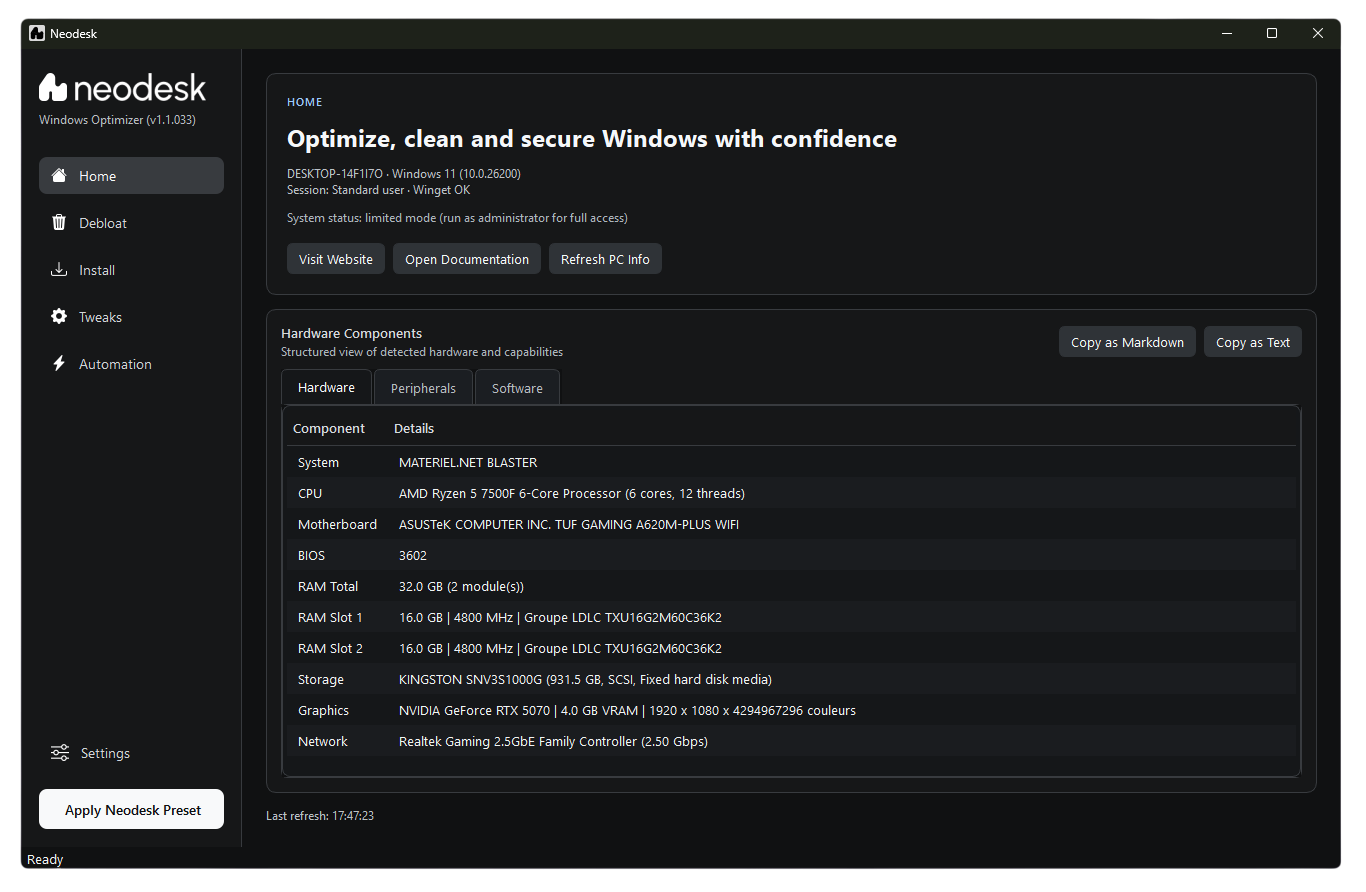1366x892 pixels.
Task: Click Refresh PC Info button
Action: [605, 259]
